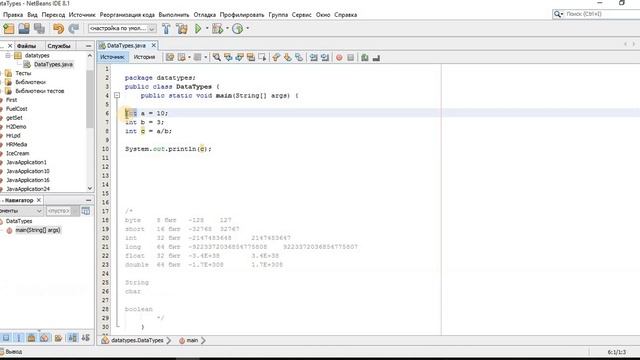Click the Debug Project icon
Viewport: 640px width, 360px height.
tap(218, 29)
